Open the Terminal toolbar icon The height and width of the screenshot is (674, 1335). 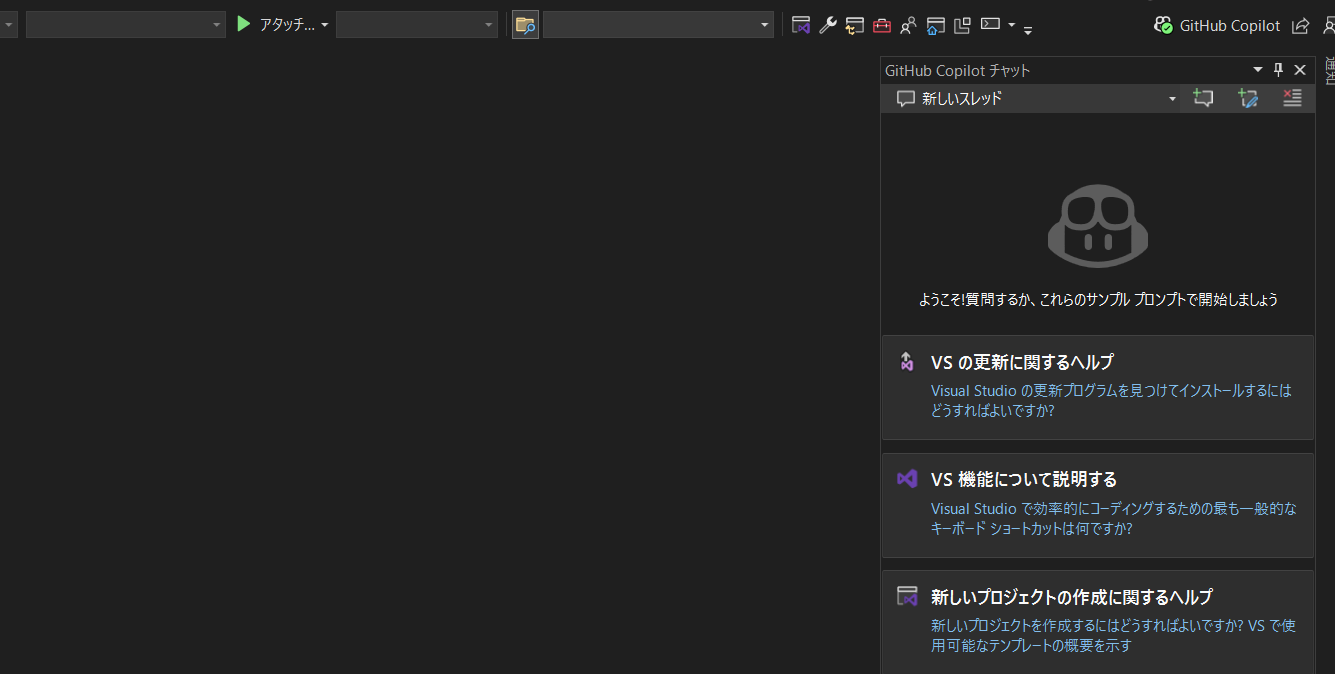pyautogui.click(x=989, y=25)
